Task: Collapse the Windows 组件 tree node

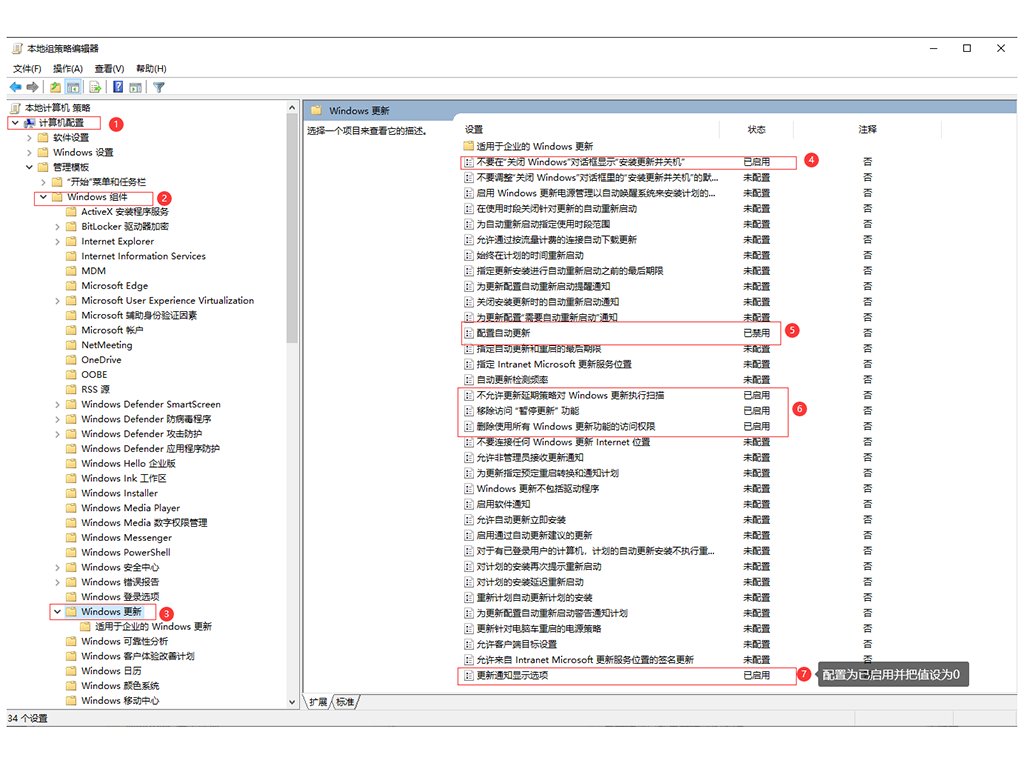Action: 43,197
